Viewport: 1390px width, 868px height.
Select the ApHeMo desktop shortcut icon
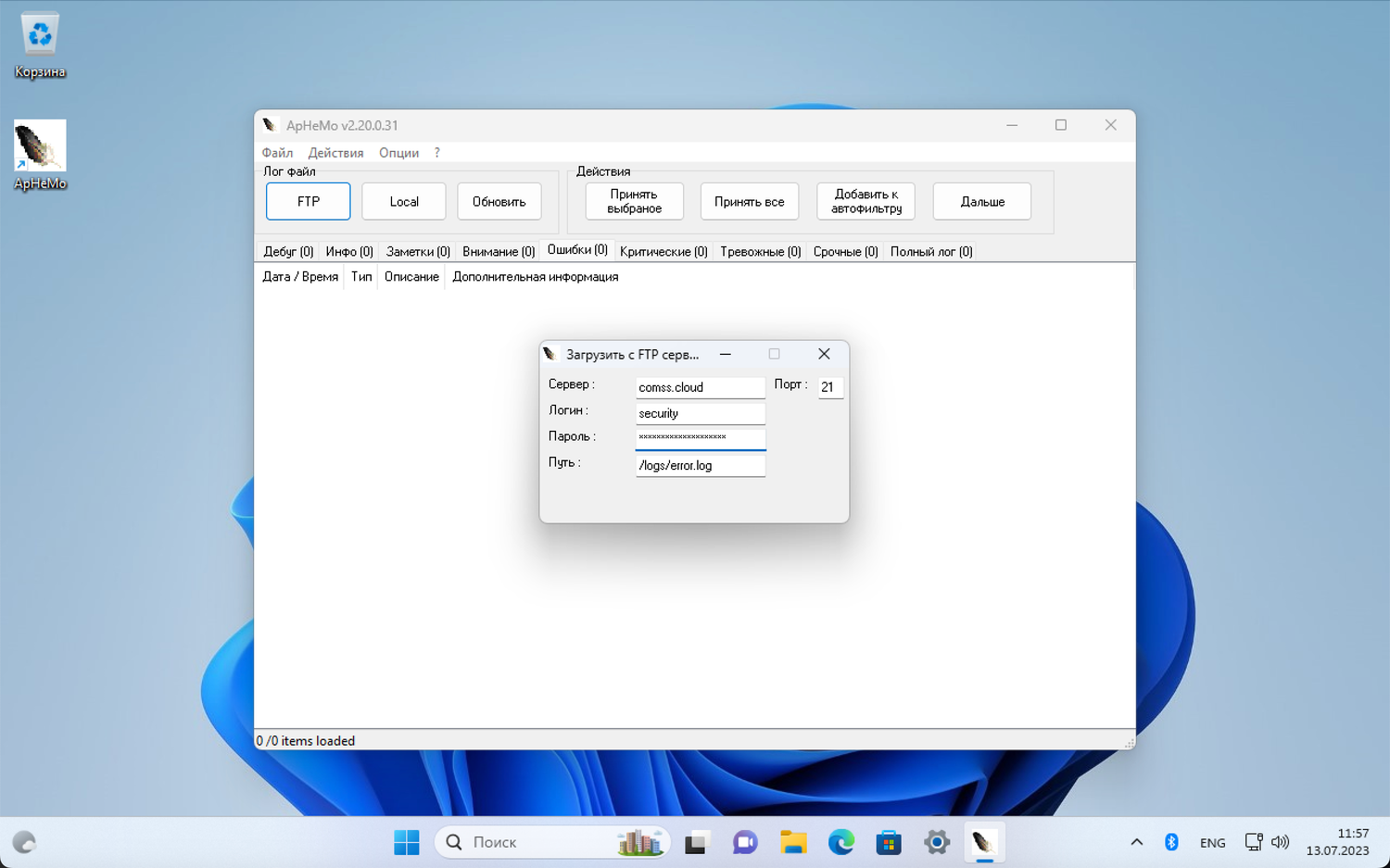click(x=40, y=155)
